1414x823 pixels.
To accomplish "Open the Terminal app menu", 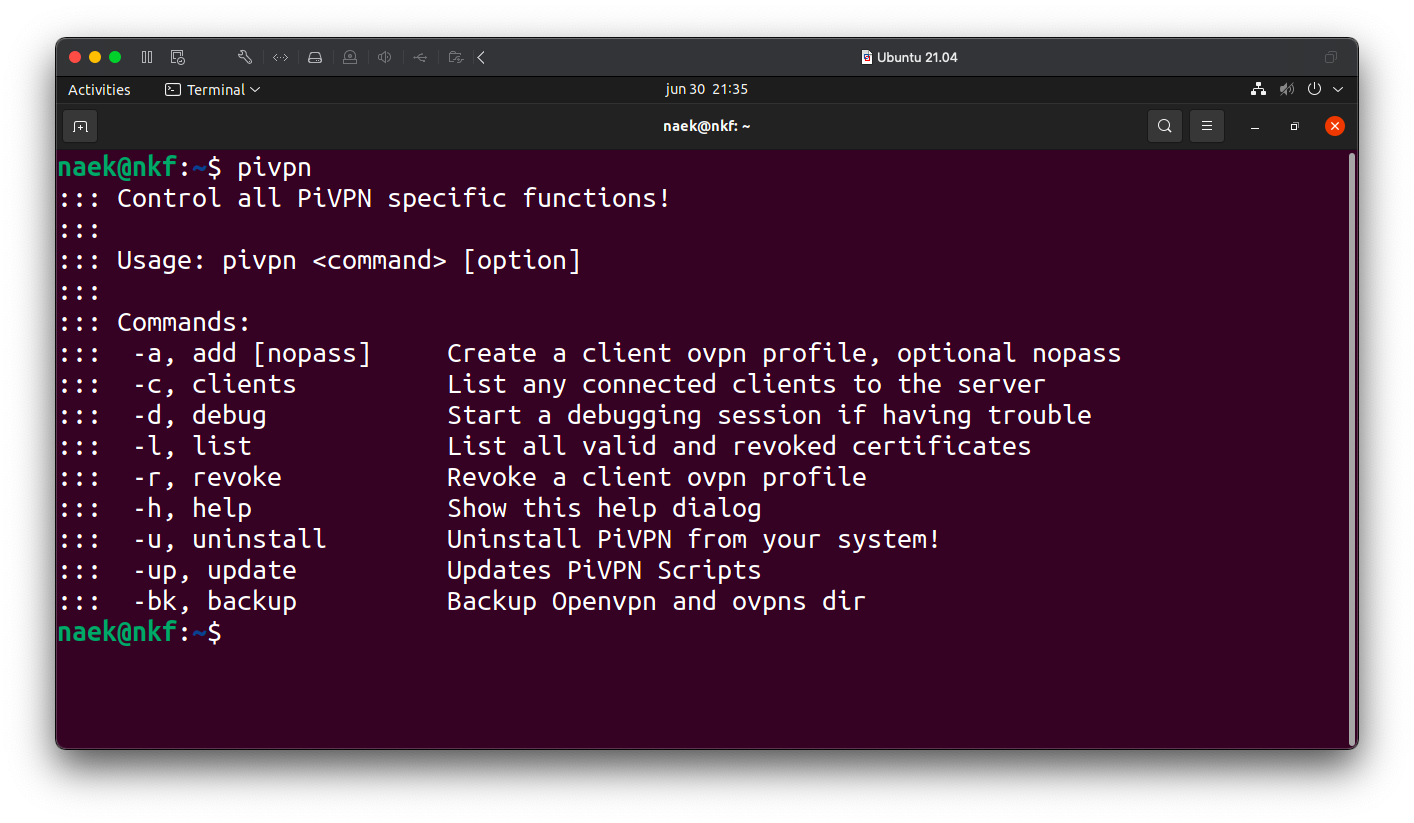I will click(x=212, y=89).
